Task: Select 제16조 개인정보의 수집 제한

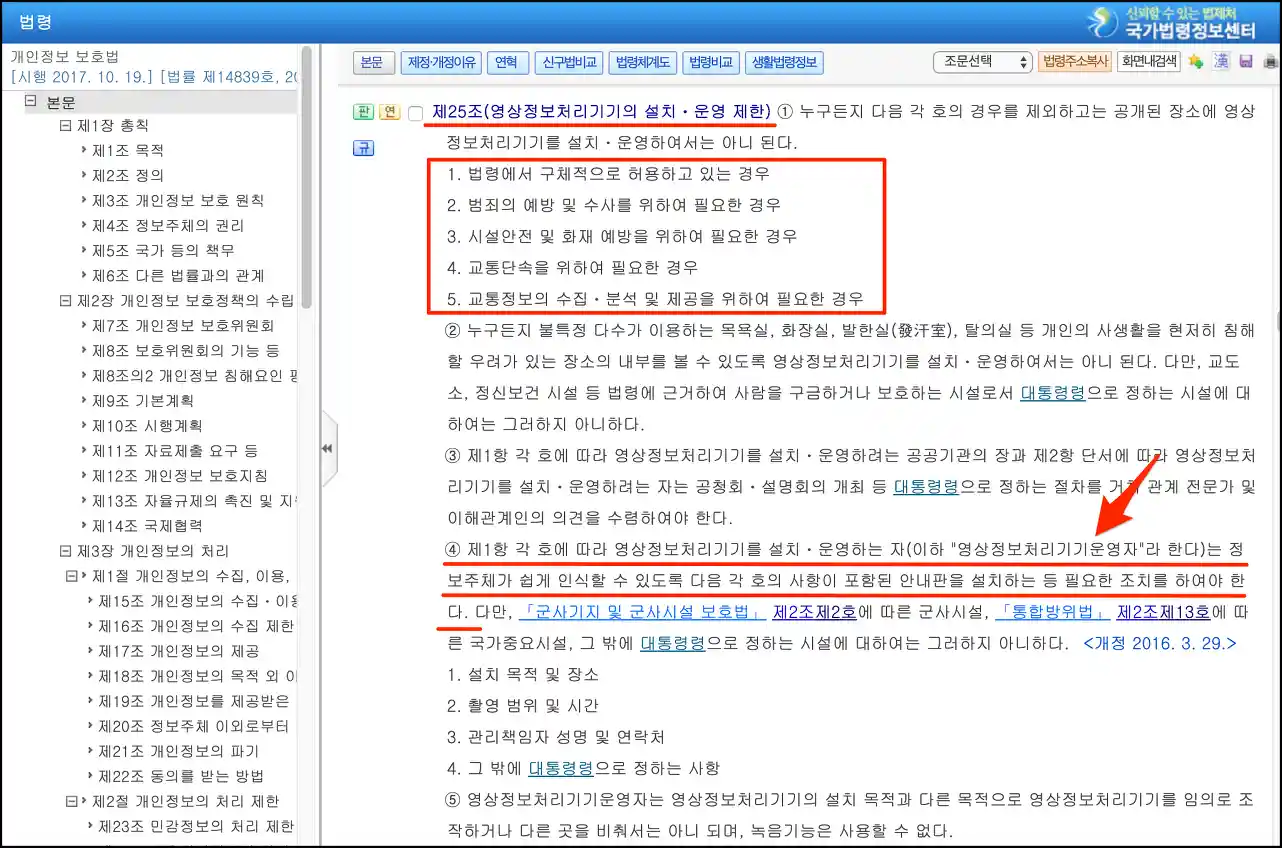Action: coord(196,626)
